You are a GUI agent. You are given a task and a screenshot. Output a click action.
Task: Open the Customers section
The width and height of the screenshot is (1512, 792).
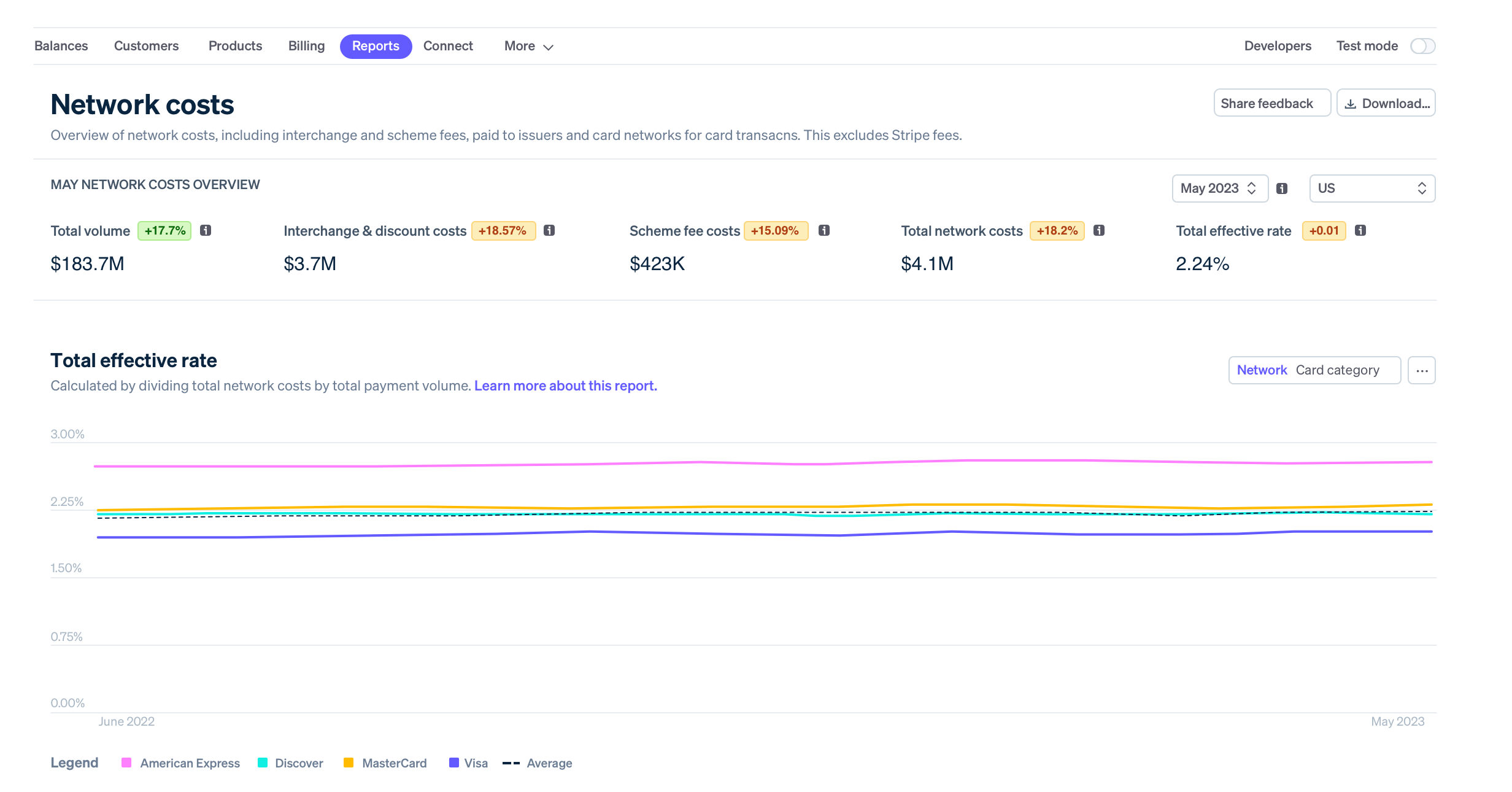145,45
